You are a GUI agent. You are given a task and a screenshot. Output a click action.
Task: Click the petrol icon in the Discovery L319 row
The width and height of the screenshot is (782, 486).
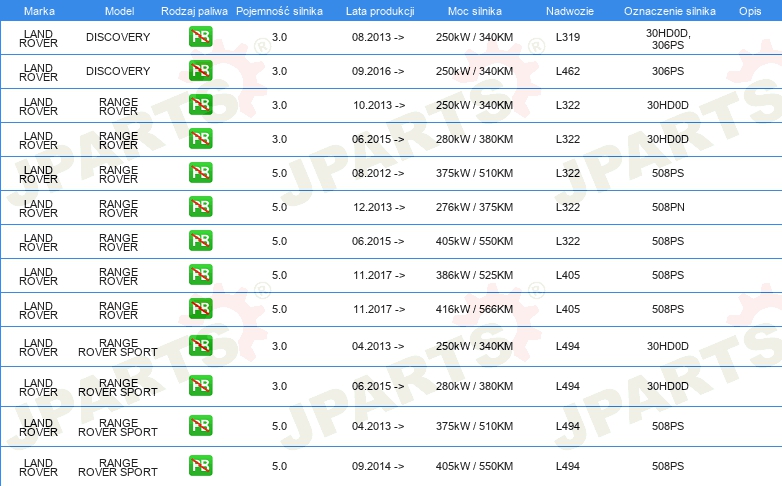200,38
